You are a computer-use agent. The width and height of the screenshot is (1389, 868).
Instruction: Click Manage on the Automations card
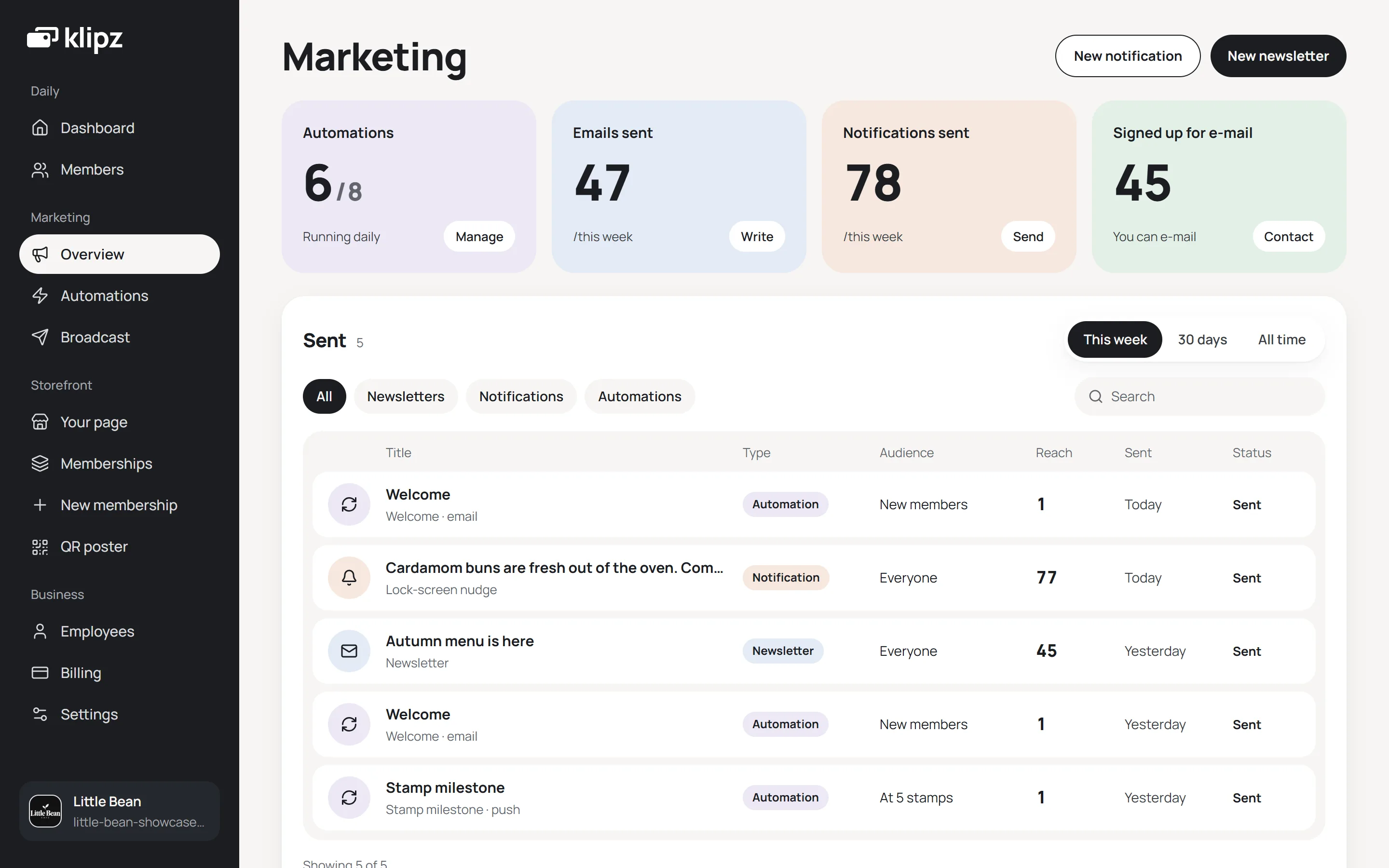click(479, 236)
